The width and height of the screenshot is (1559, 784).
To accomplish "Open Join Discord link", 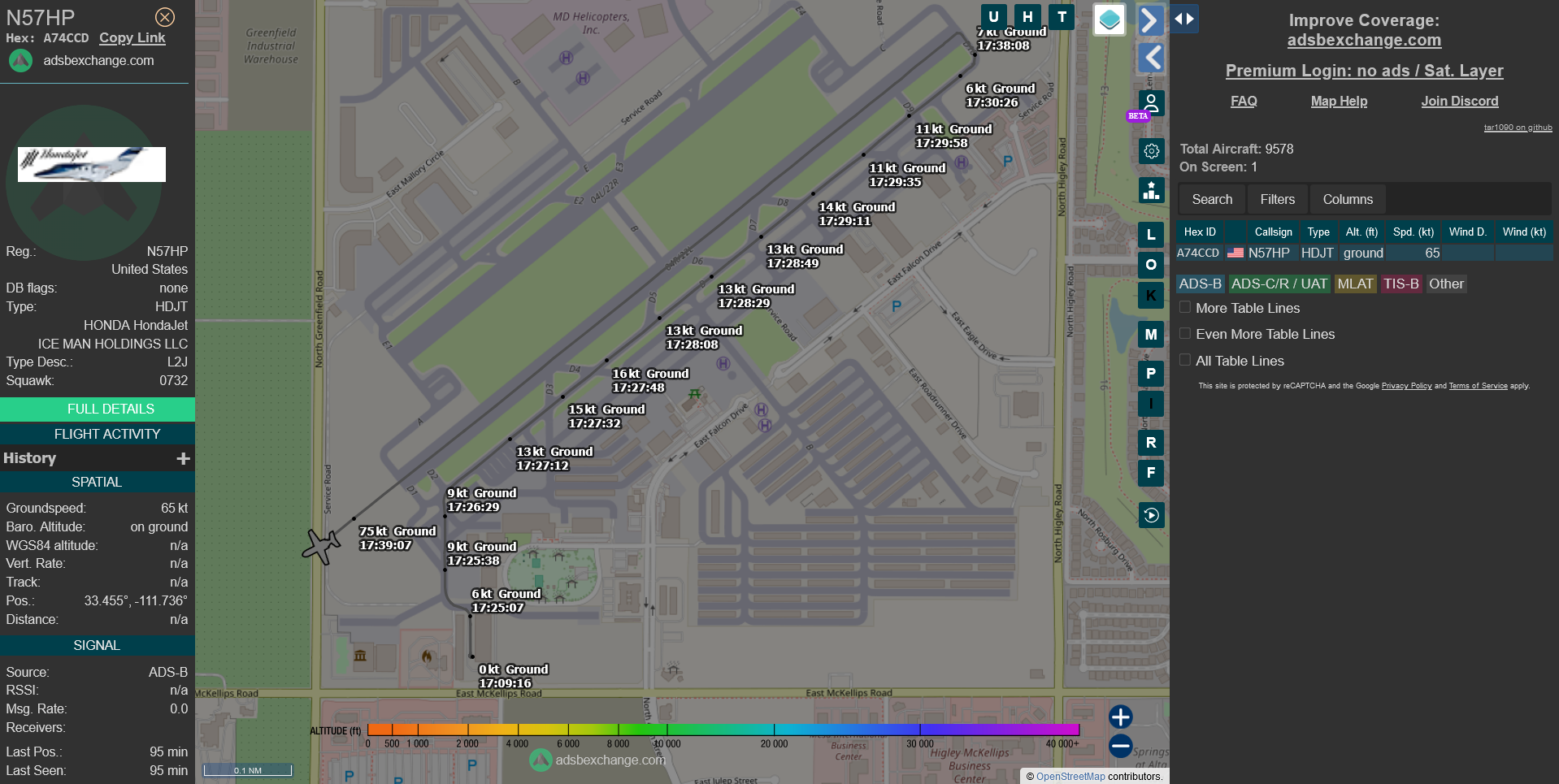I will click(x=1460, y=101).
